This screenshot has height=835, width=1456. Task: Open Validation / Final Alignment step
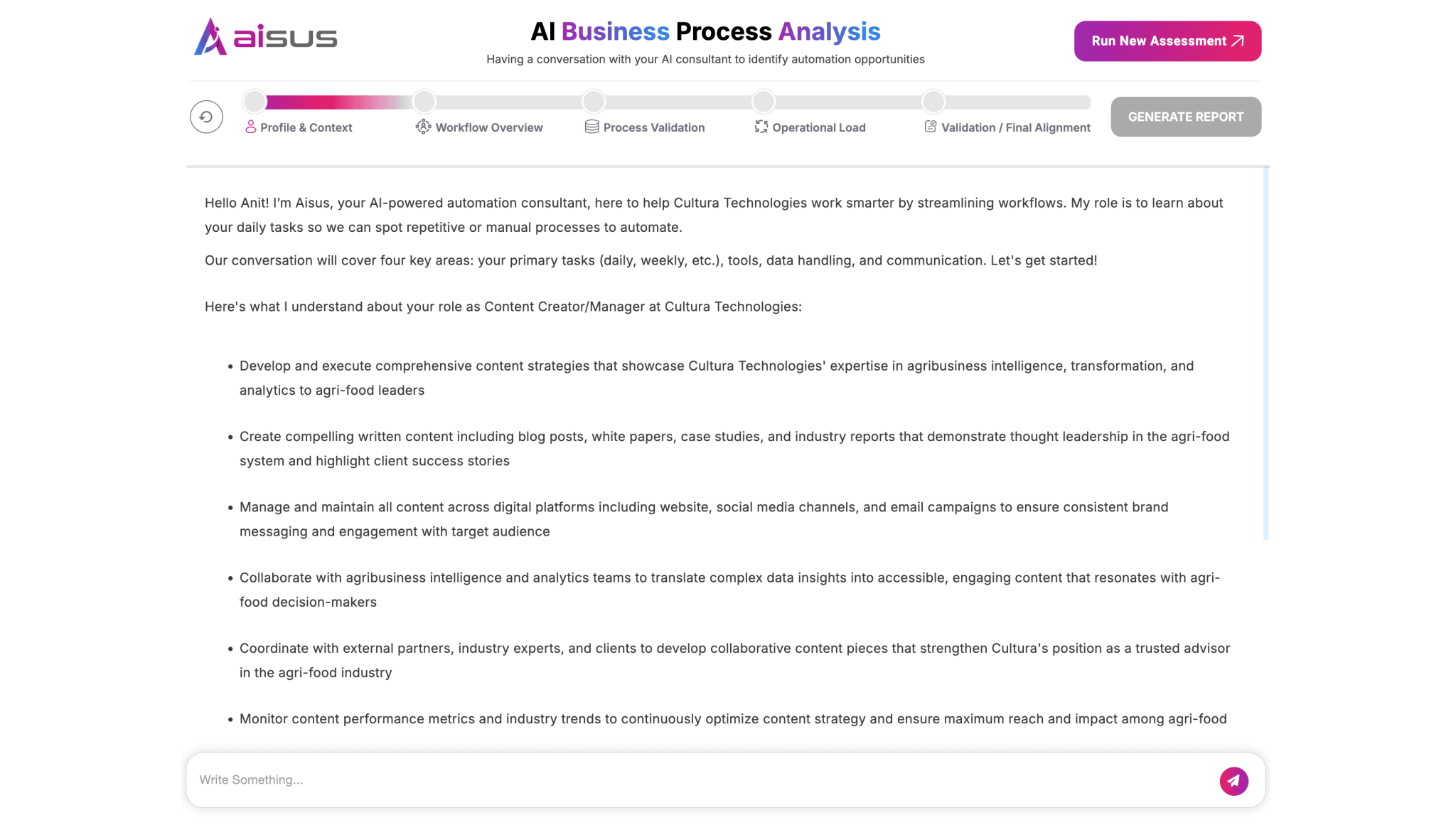[x=1015, y=128]
